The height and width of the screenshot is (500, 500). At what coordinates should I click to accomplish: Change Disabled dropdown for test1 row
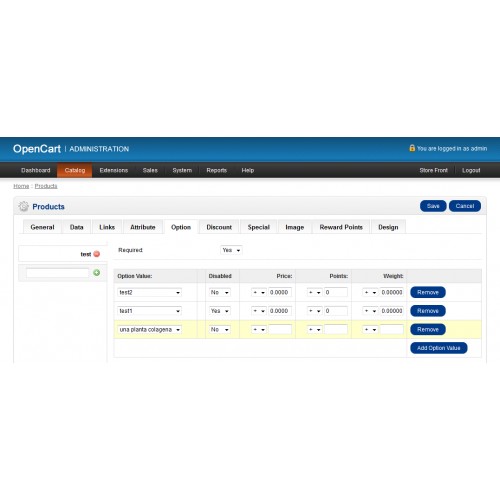220,311
